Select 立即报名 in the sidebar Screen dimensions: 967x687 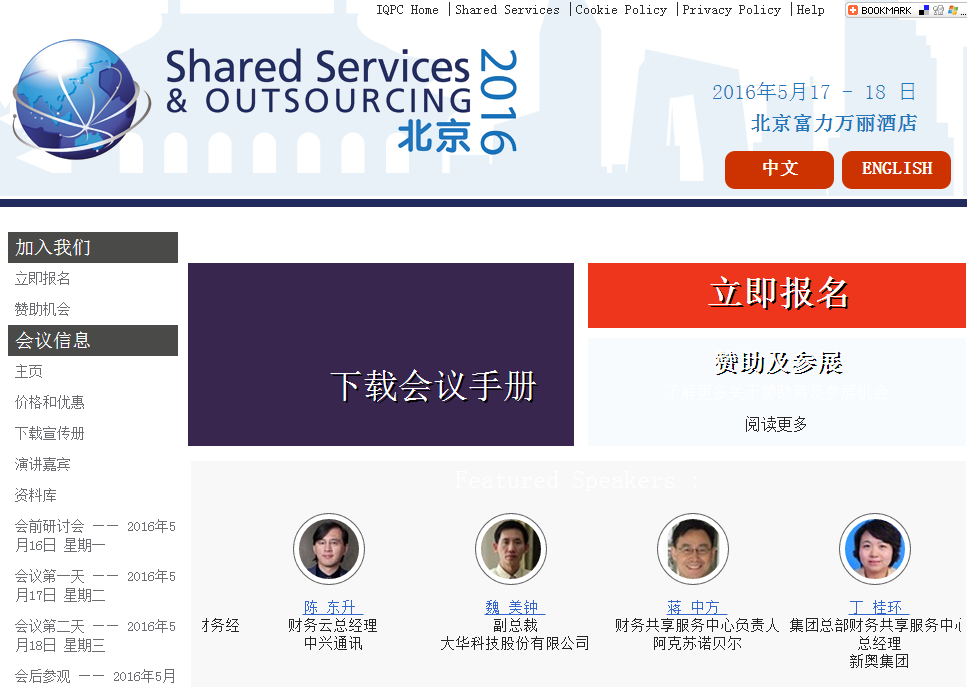(43, 279)
